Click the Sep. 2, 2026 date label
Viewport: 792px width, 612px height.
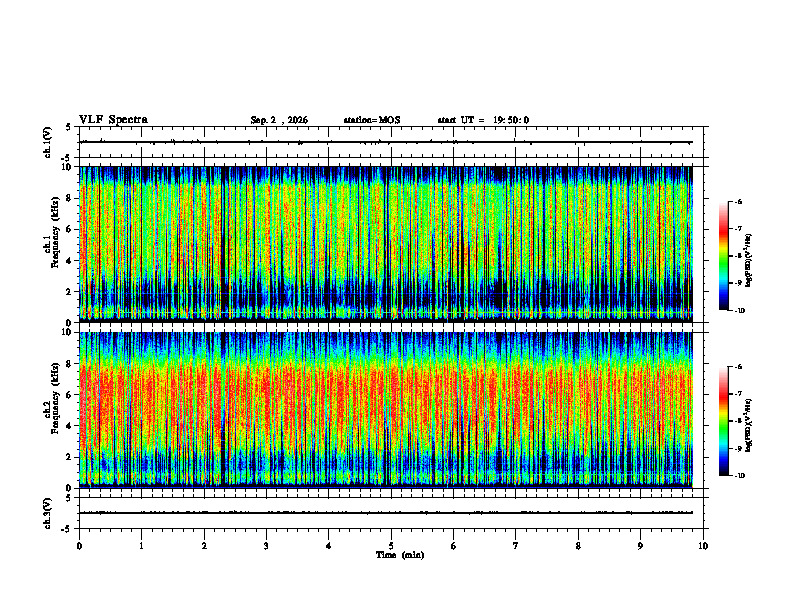pos(279,120)
